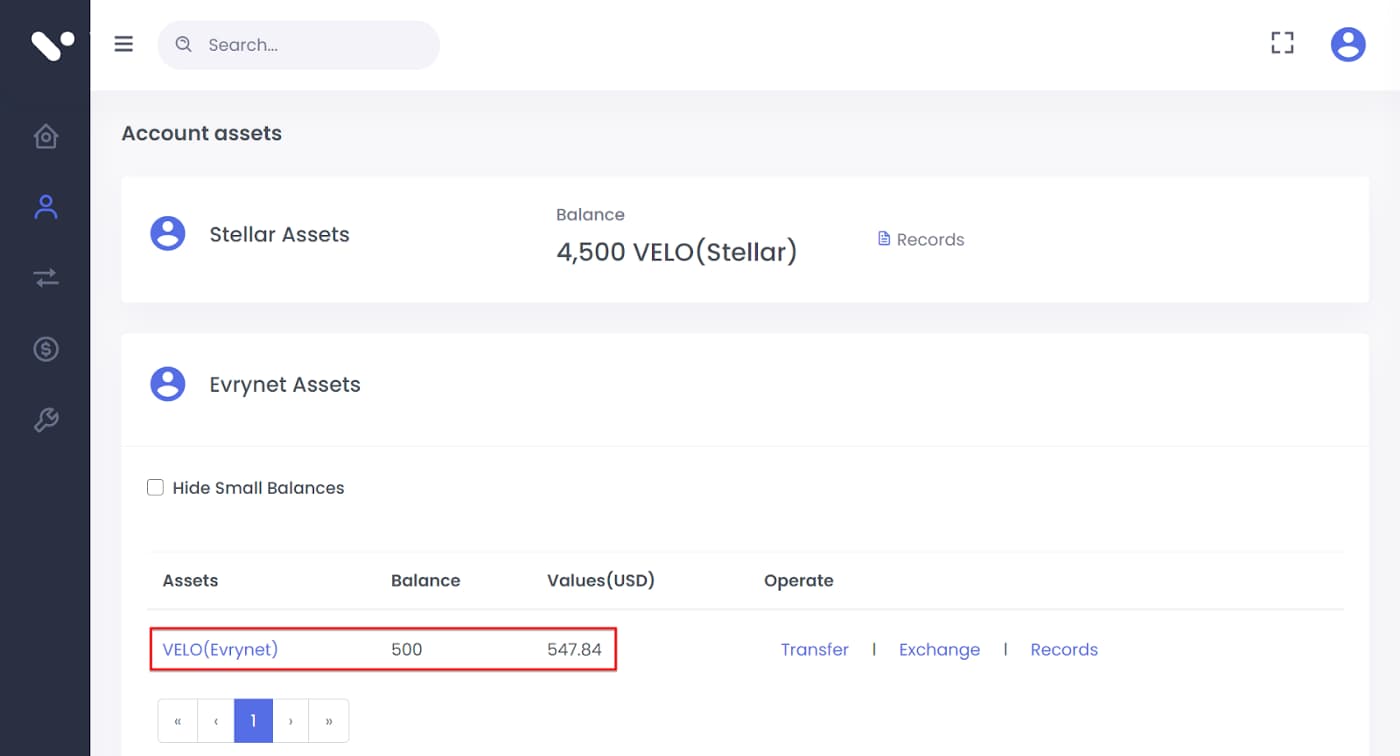
Task: Open the dollar coin sidebar icon
Action: click(46, 349)
